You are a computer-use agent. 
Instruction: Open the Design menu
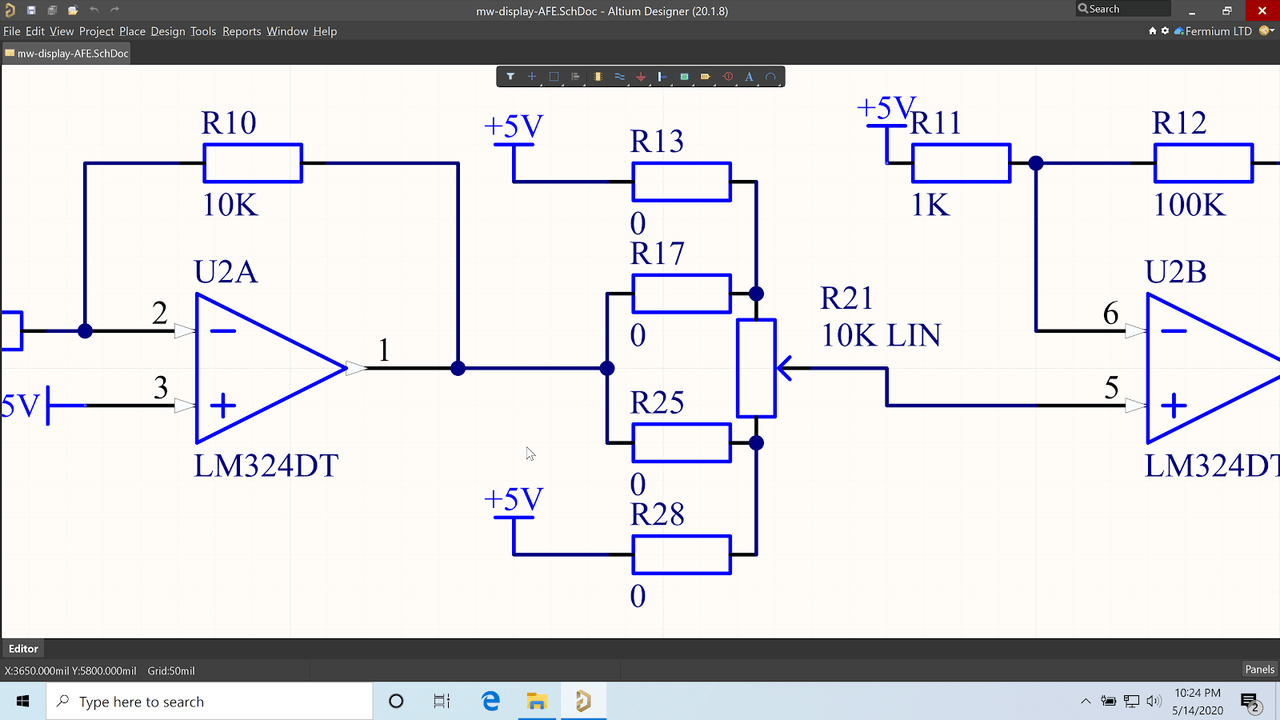point(168,31)
